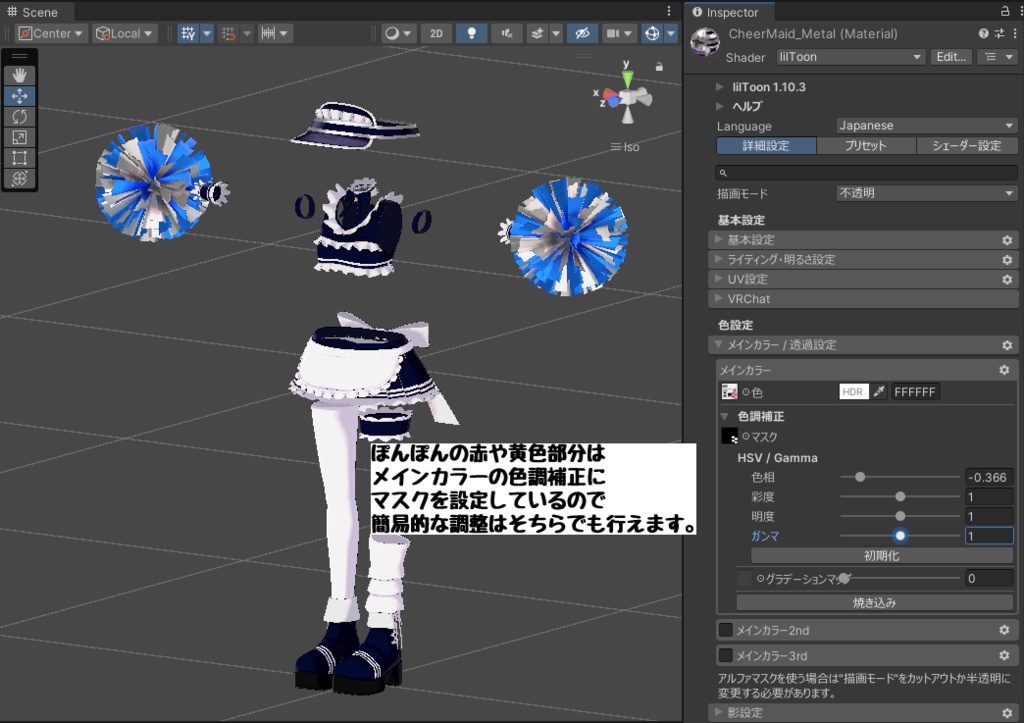Change the Language from Japanese
This screenshot has width=1024, height=723.
925,125
